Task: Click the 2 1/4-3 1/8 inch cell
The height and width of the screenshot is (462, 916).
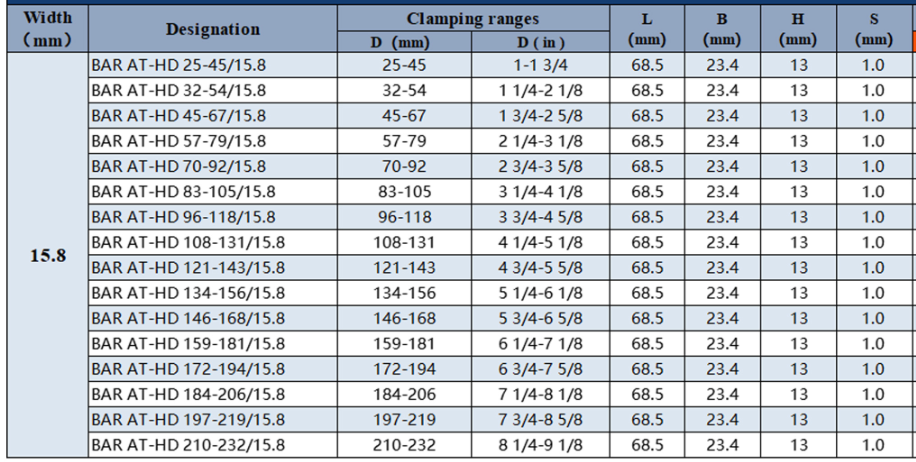Action: point(542,141)
